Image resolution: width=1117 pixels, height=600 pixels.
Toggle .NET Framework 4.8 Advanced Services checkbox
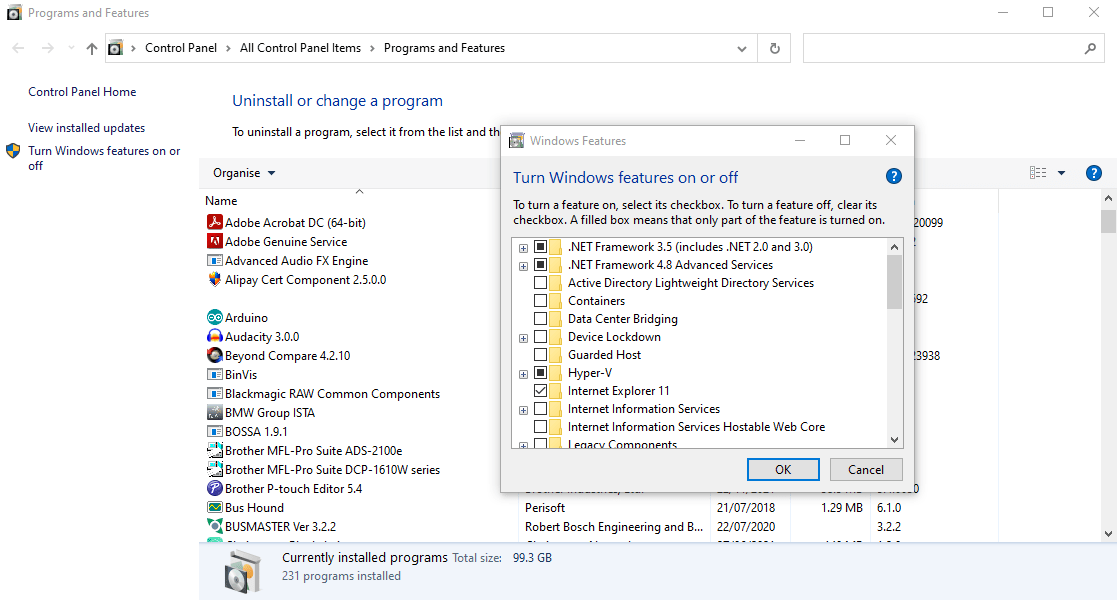pos(540,264)
